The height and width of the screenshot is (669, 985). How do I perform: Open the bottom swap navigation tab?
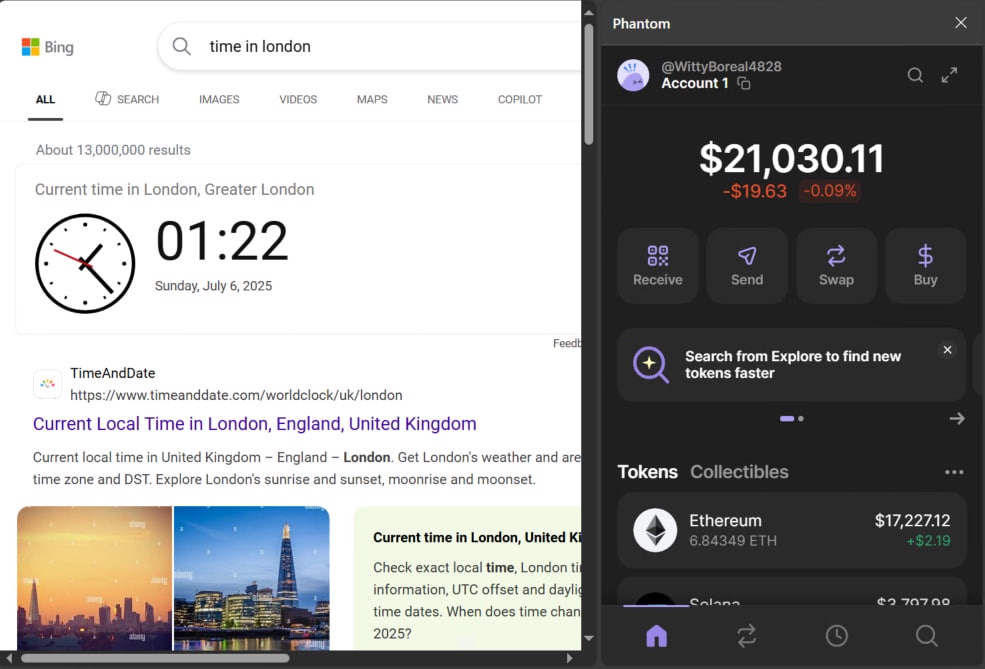746,635
